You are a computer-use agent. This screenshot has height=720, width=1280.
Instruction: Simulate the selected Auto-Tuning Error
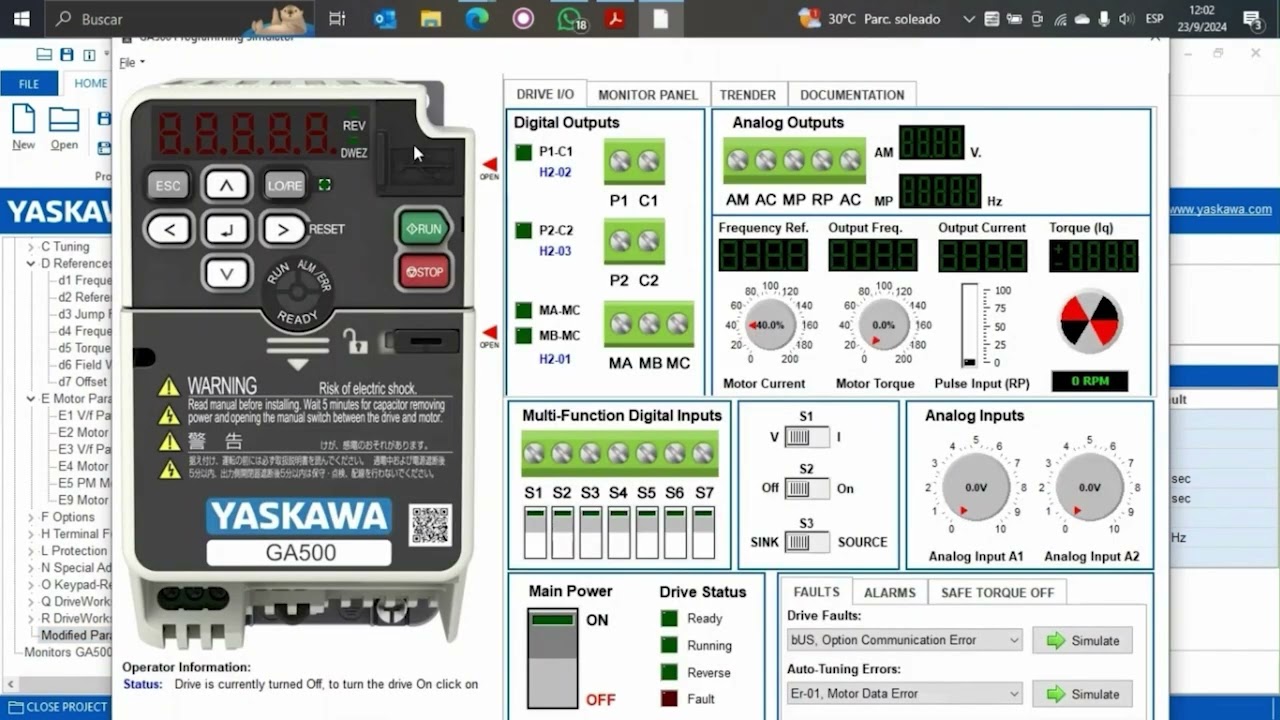pos(1083,693)
